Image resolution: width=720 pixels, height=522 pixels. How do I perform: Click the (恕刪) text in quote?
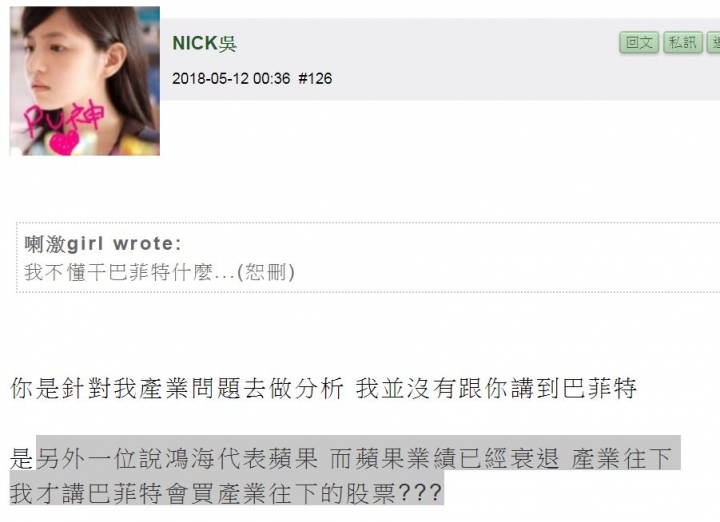click(266, 272)
